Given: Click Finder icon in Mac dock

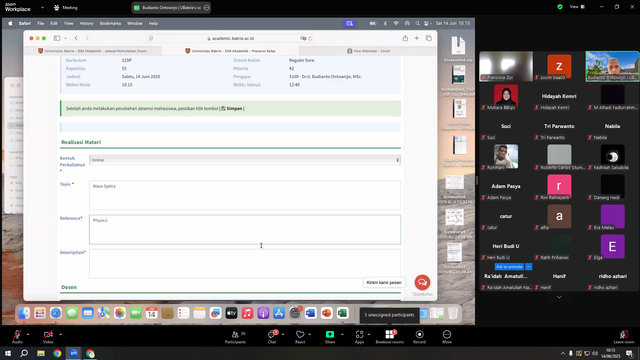Looking at the screenshot, I should pyautogui.click(x=24, y=313).
